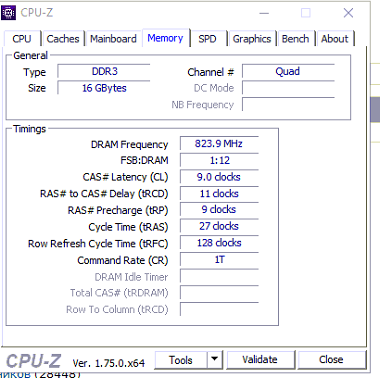
Task: Open the Graphics tab
Action: [x=252, y=39]
